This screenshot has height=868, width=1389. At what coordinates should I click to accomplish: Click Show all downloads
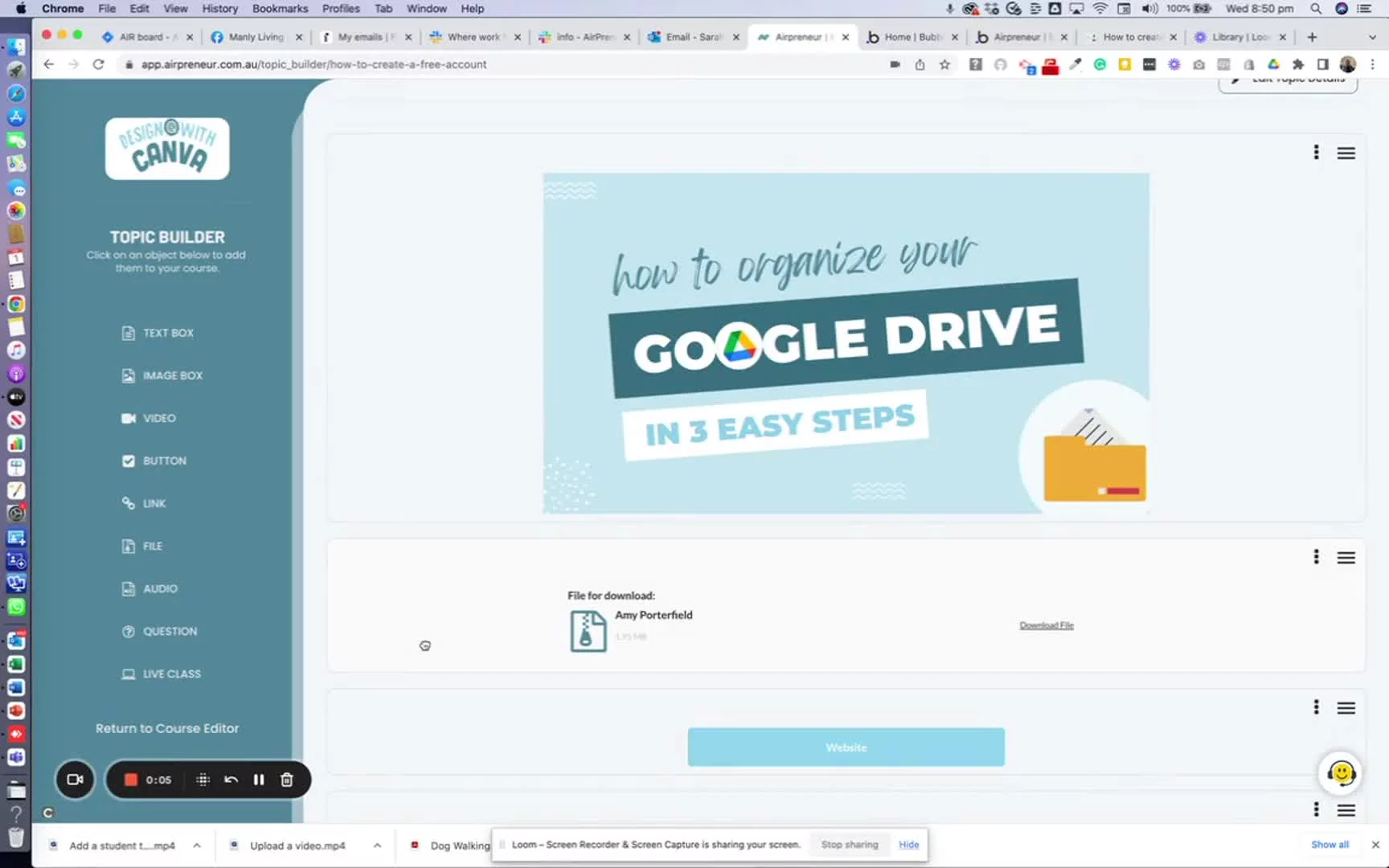(x=1330, y=845)
